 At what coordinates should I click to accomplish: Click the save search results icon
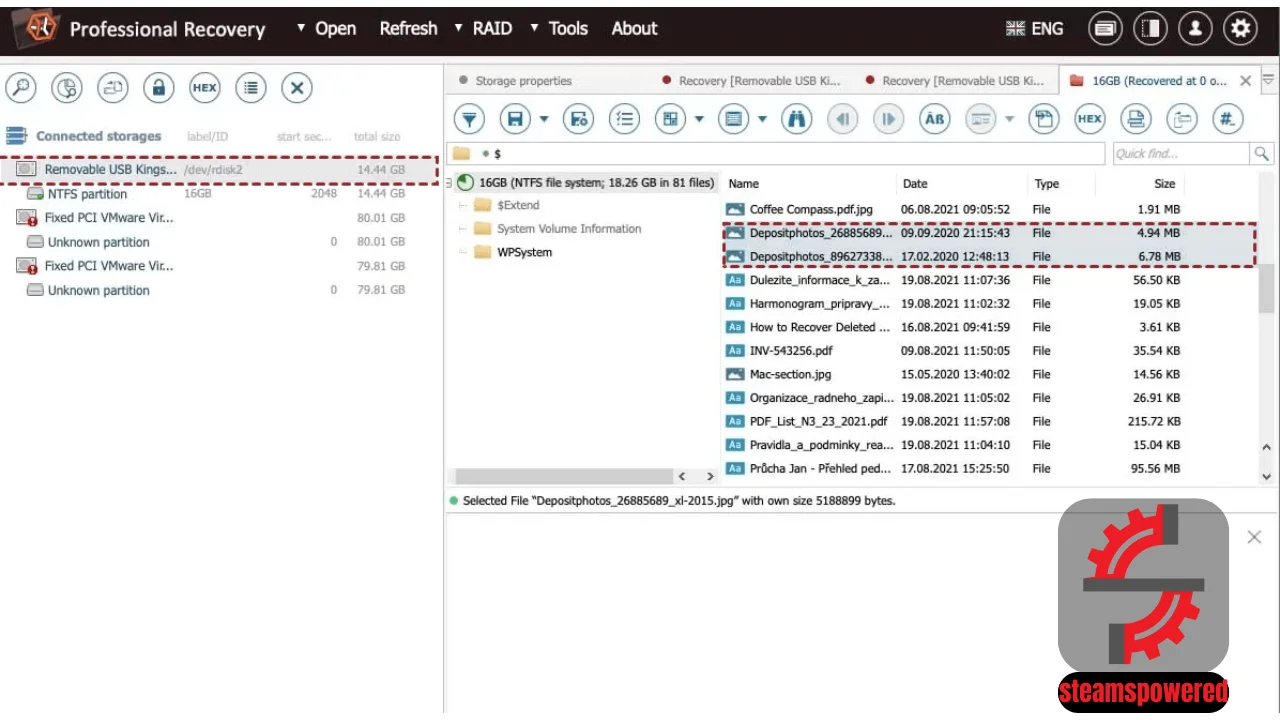pos(578,120)
